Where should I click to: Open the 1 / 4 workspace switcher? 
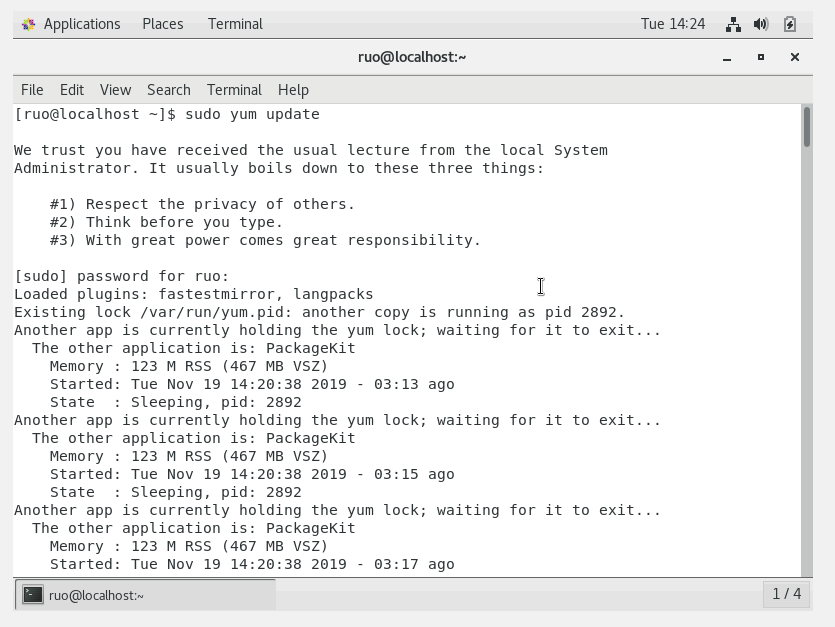787,594
